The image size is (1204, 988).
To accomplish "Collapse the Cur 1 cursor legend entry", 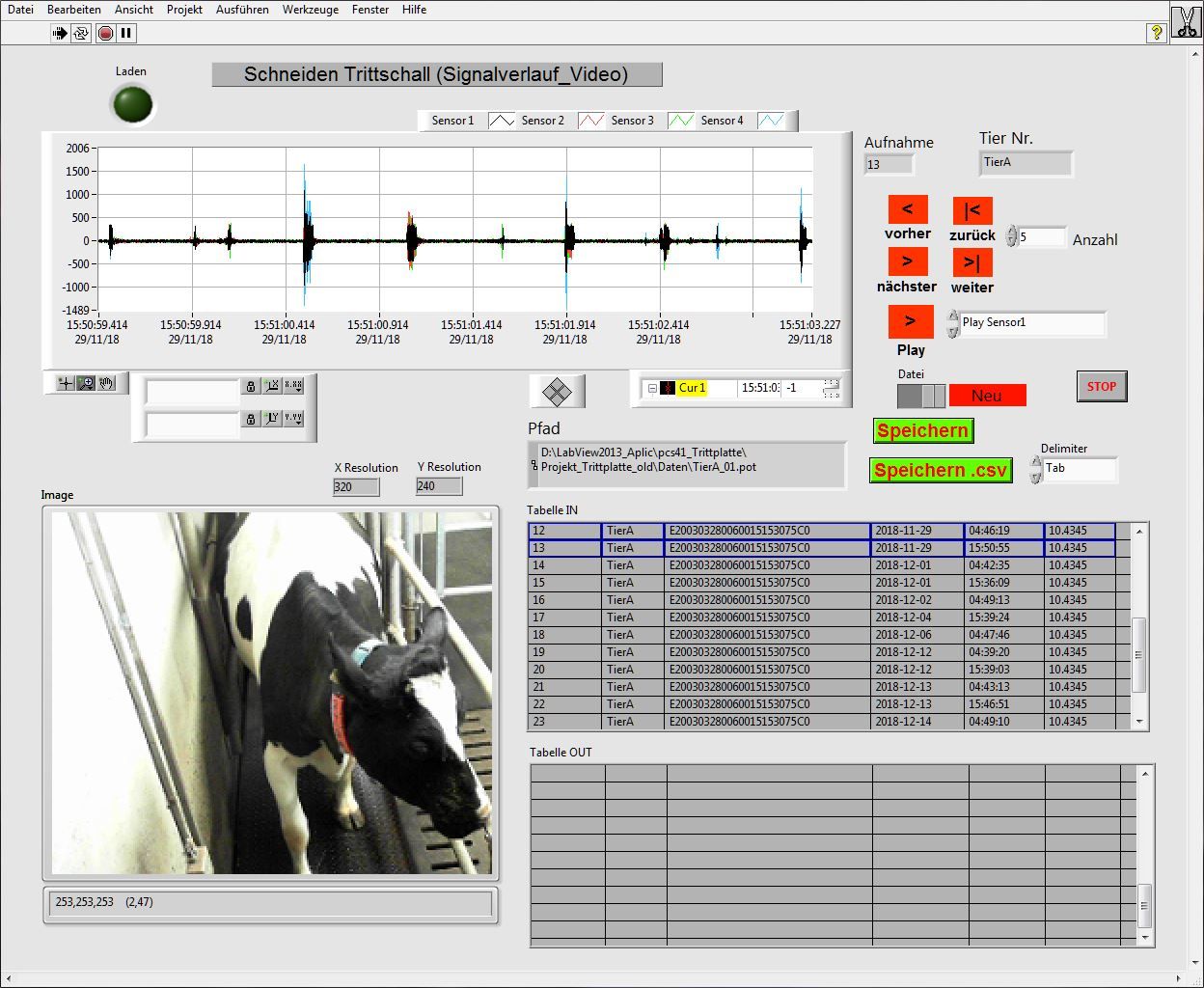I will point(652,388).
